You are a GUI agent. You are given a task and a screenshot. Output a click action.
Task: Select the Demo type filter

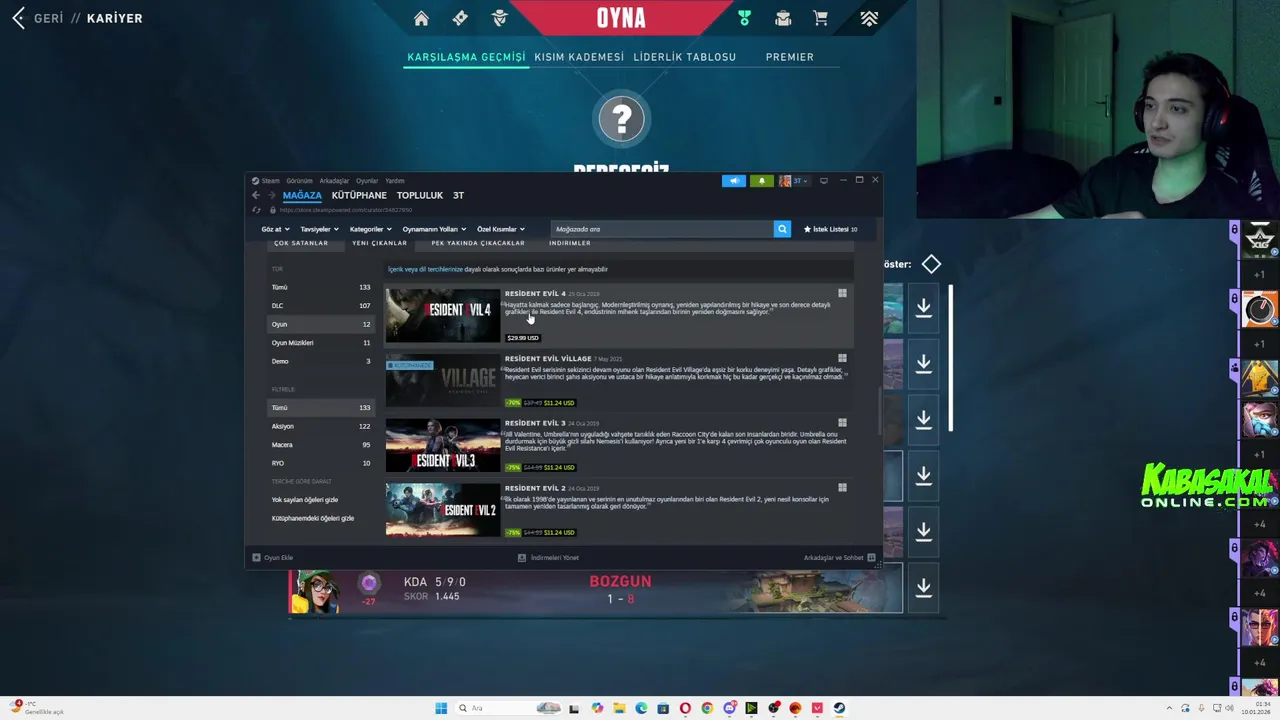coord(320,361)
